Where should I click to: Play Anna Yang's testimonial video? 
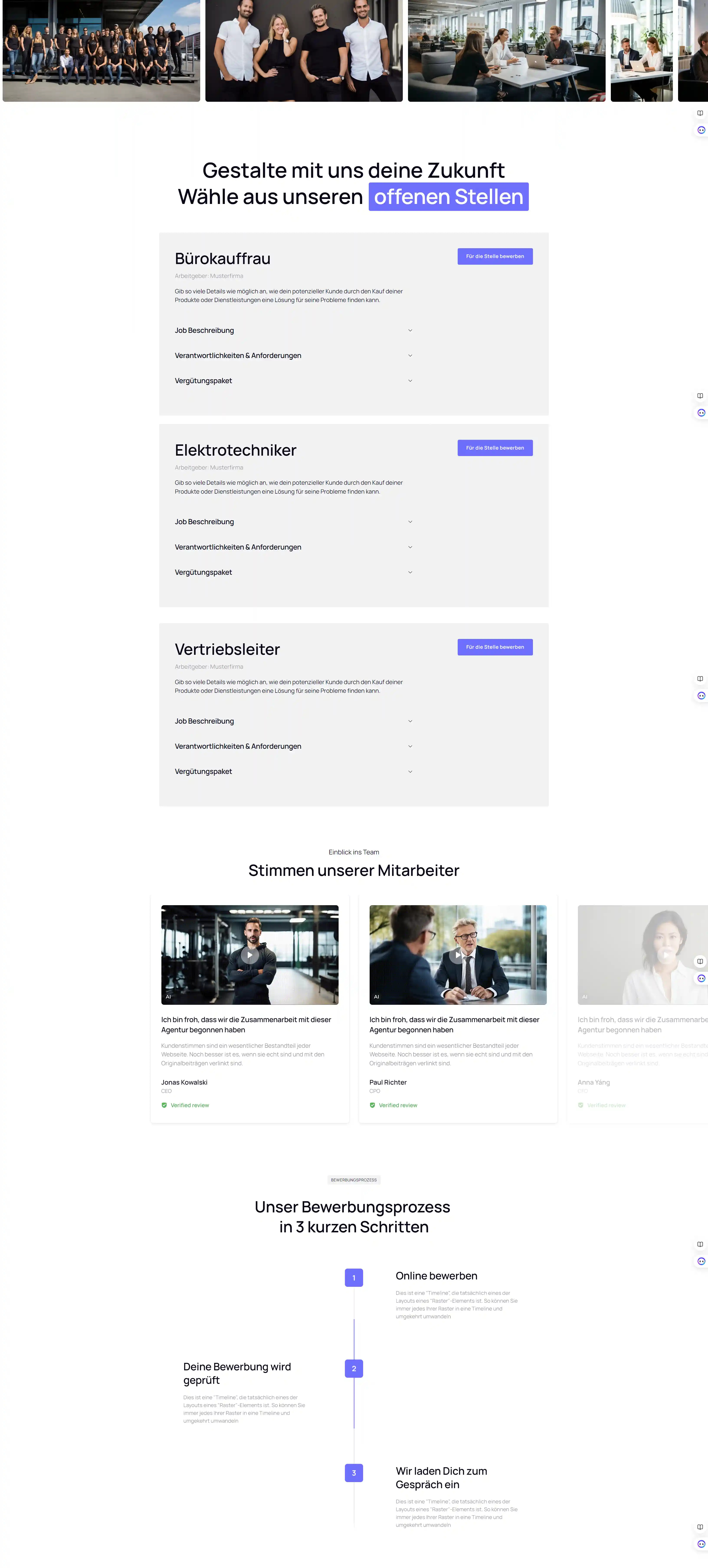point(666,955)
